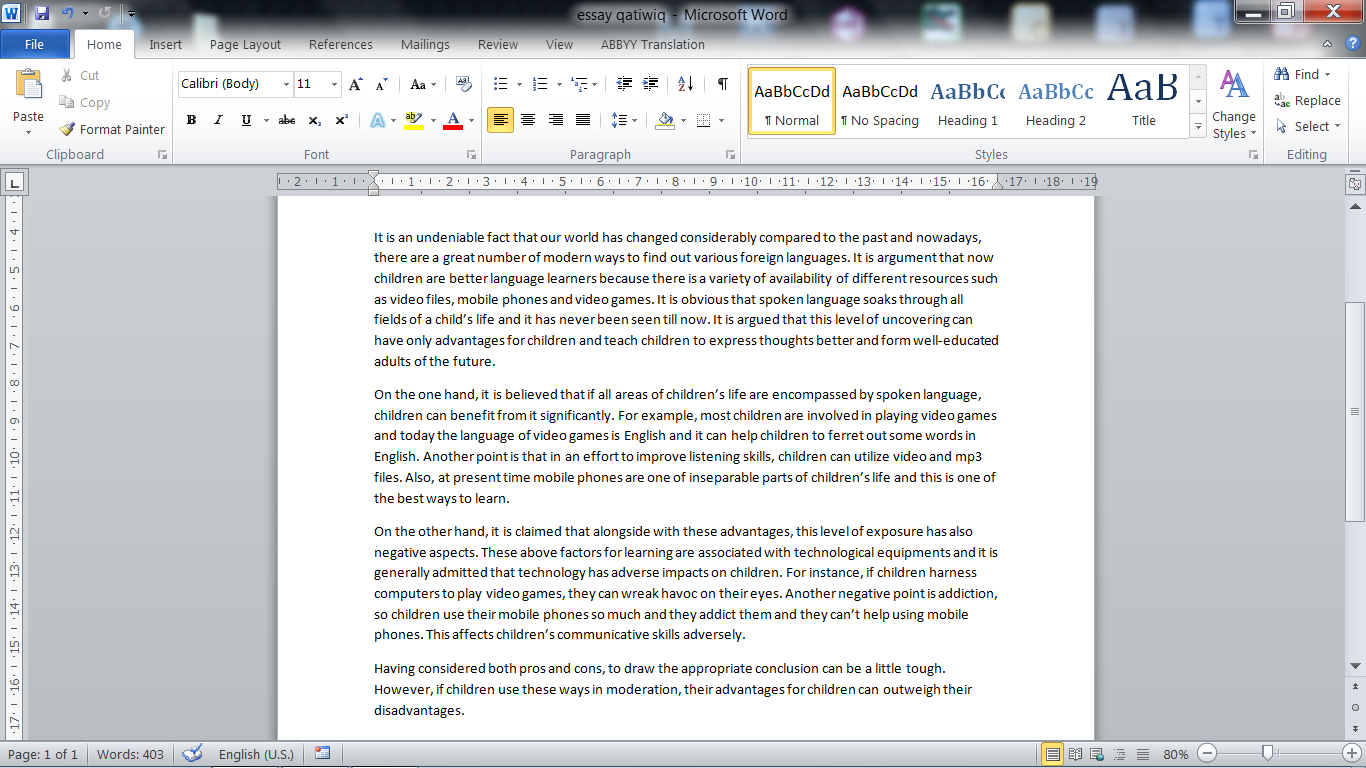
Task: Click the Undo icon in title bar
Action: click(x=67, y=14)
